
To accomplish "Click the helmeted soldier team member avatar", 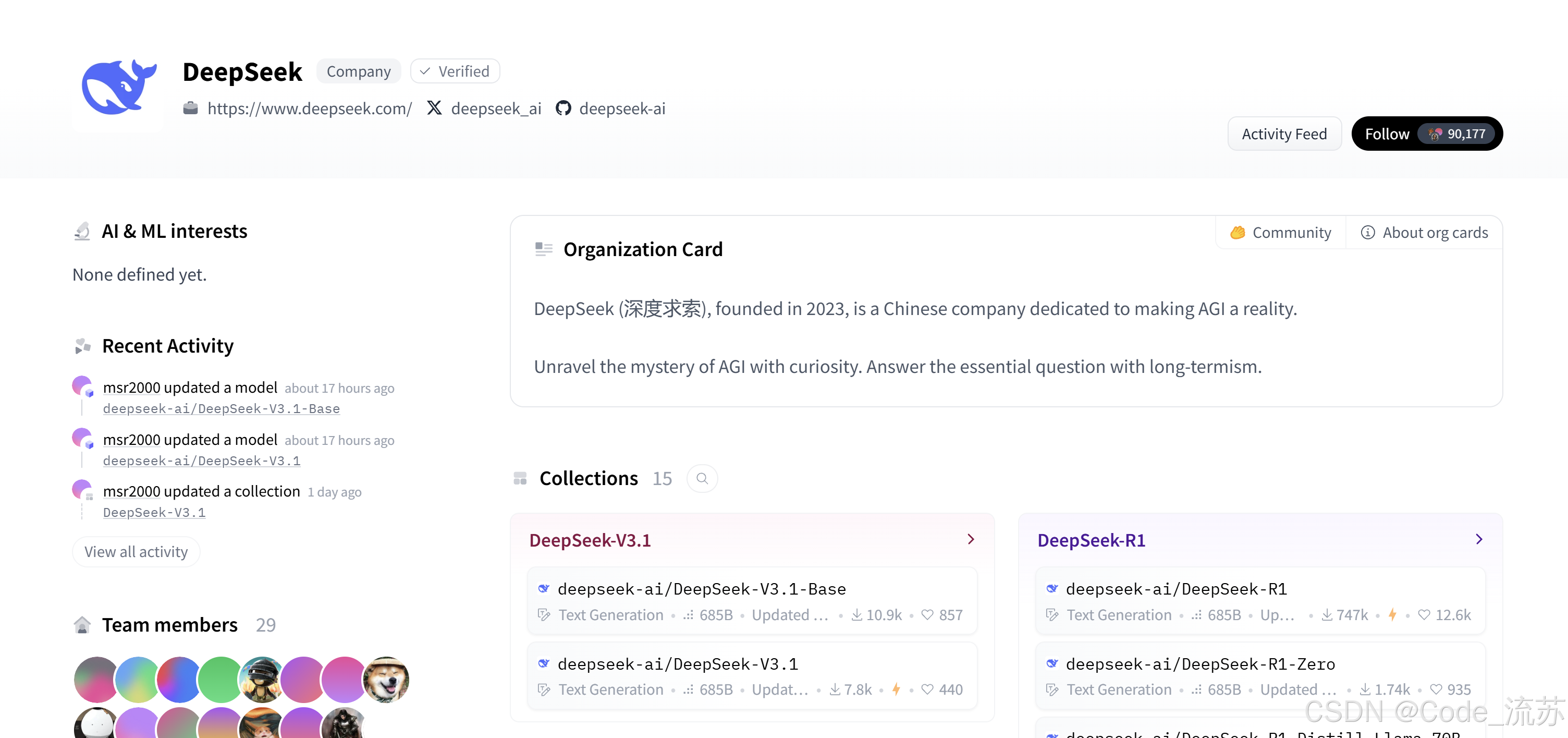I will (262, 679).
